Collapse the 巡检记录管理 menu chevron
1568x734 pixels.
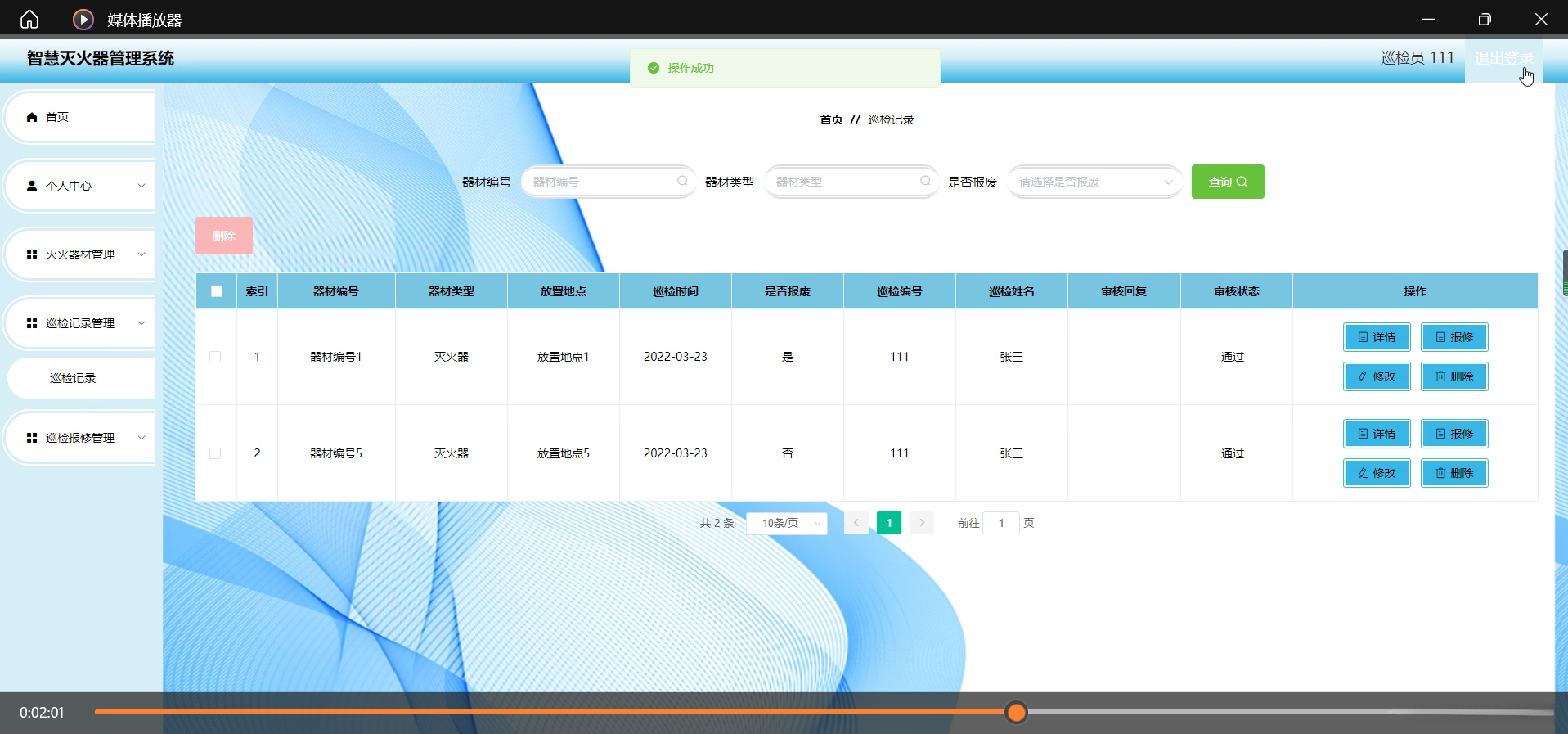pos(142,323)
